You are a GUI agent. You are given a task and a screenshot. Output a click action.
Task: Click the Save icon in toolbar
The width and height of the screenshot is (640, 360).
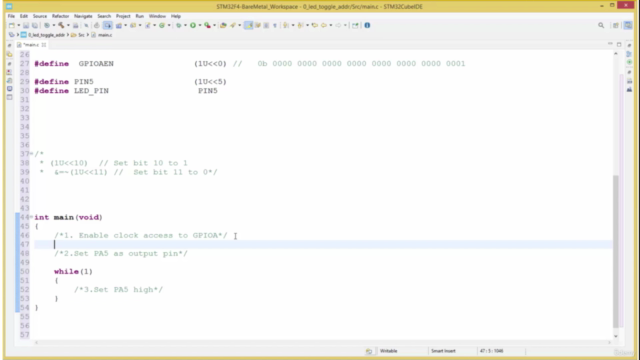pyautogui.click(x=26, y=25)
